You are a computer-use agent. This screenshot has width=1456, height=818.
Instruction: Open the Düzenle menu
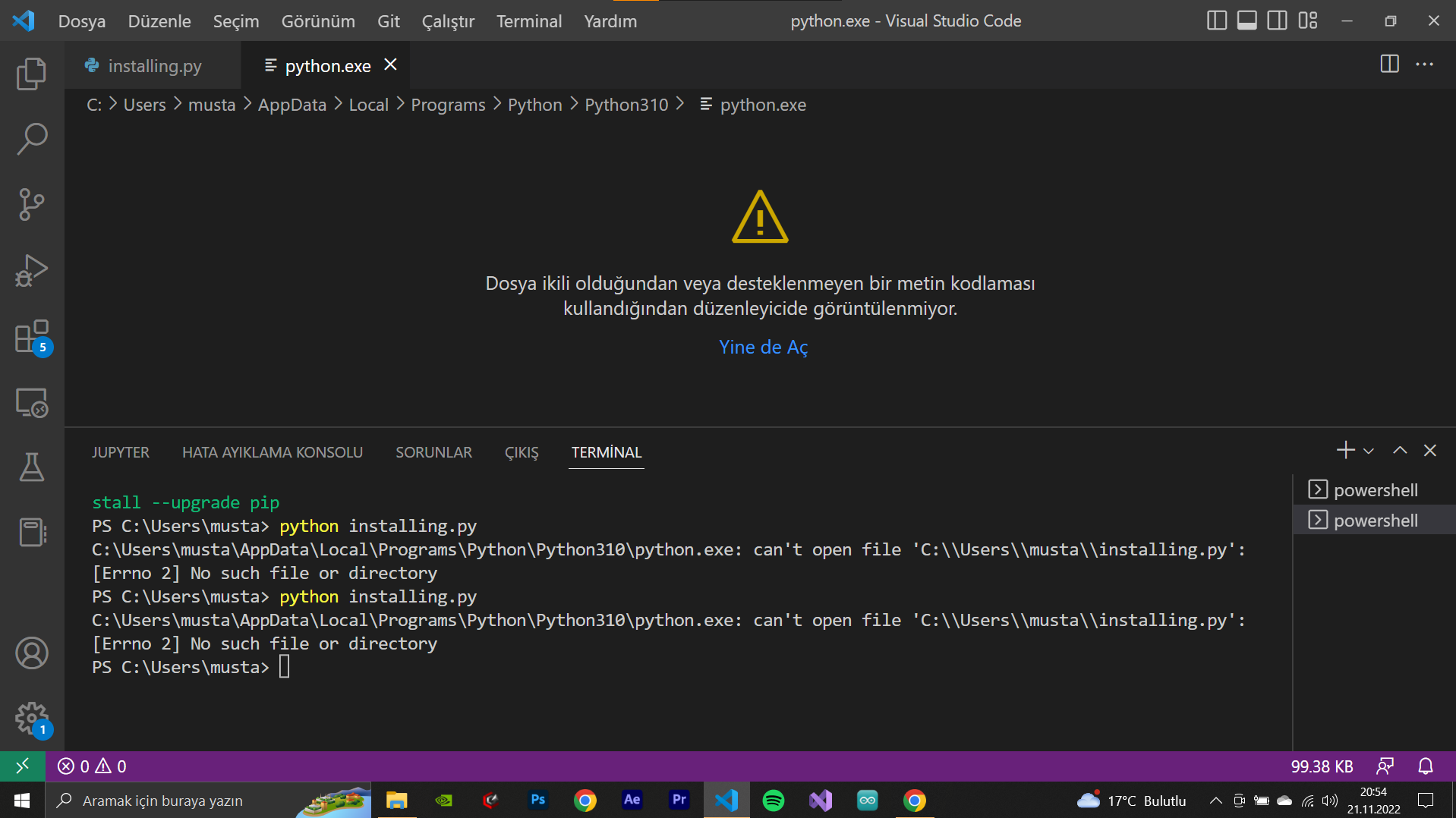click(159, 21)
